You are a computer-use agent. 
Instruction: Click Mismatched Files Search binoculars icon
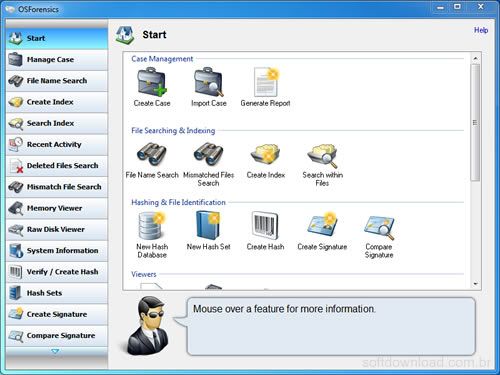tap(209, 154)
